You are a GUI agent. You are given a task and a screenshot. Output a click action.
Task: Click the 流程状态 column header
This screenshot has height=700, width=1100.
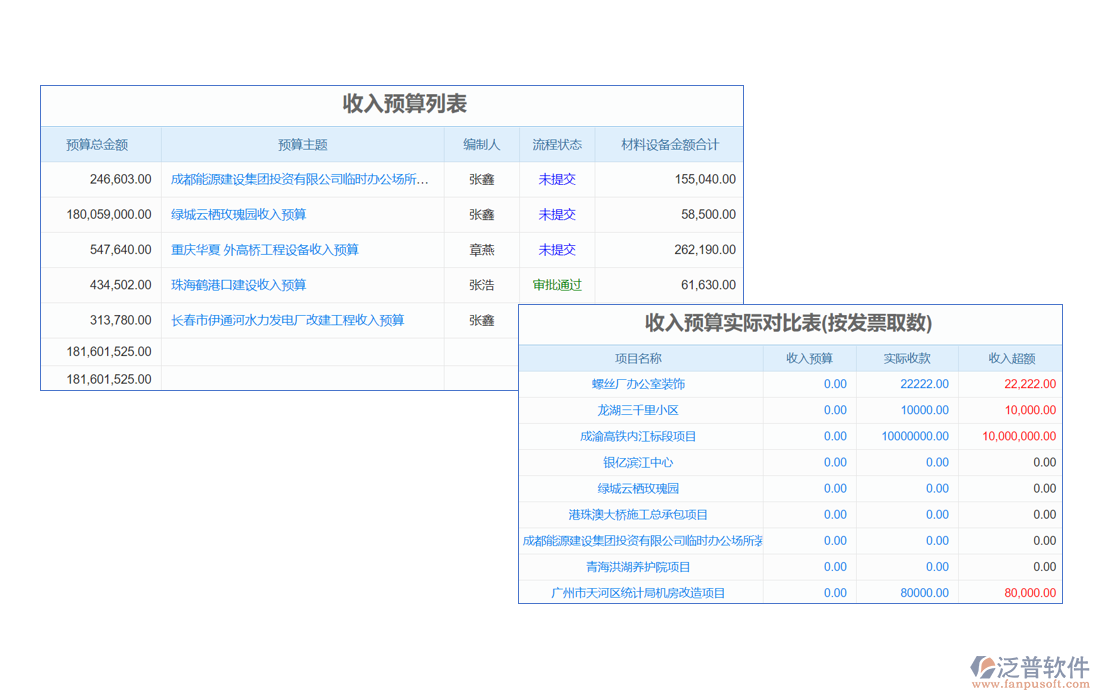pyautogui.click(x=557, y=145)
